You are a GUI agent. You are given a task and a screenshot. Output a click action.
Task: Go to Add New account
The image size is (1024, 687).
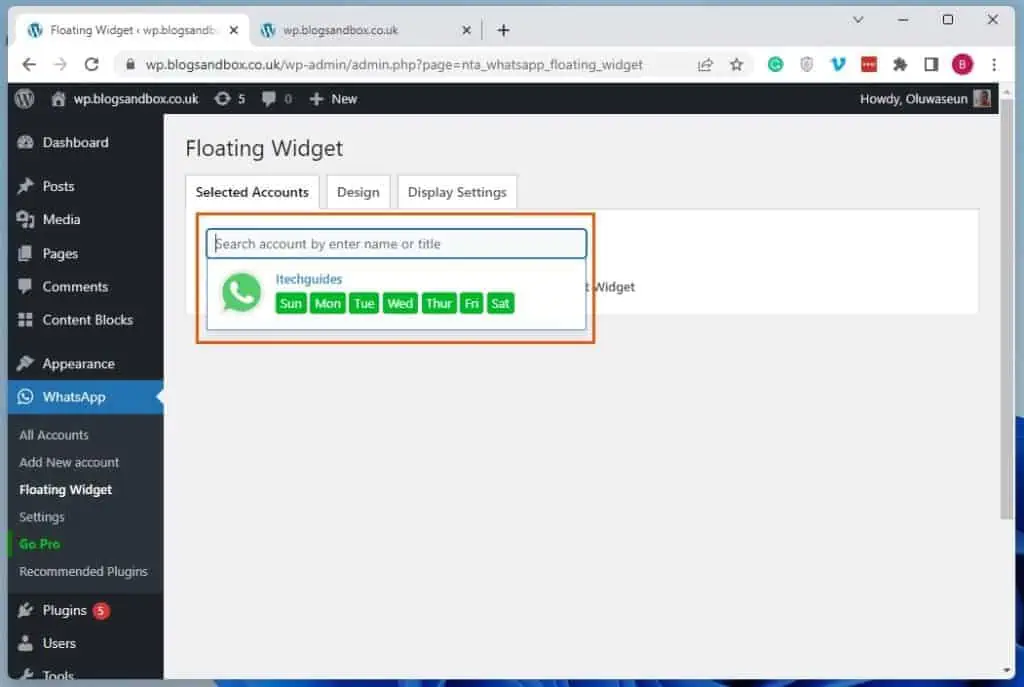click(x=69, y=462)
